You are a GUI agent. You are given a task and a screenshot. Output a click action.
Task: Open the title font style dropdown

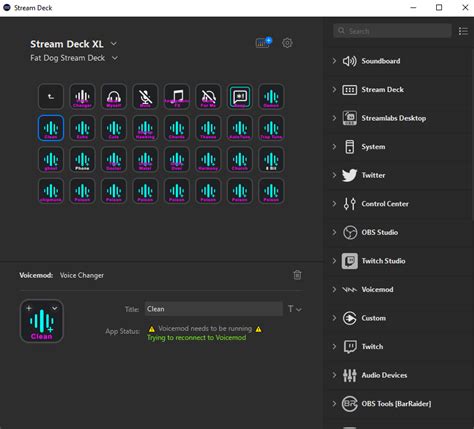pyautogui.click(x=295, y=309)
